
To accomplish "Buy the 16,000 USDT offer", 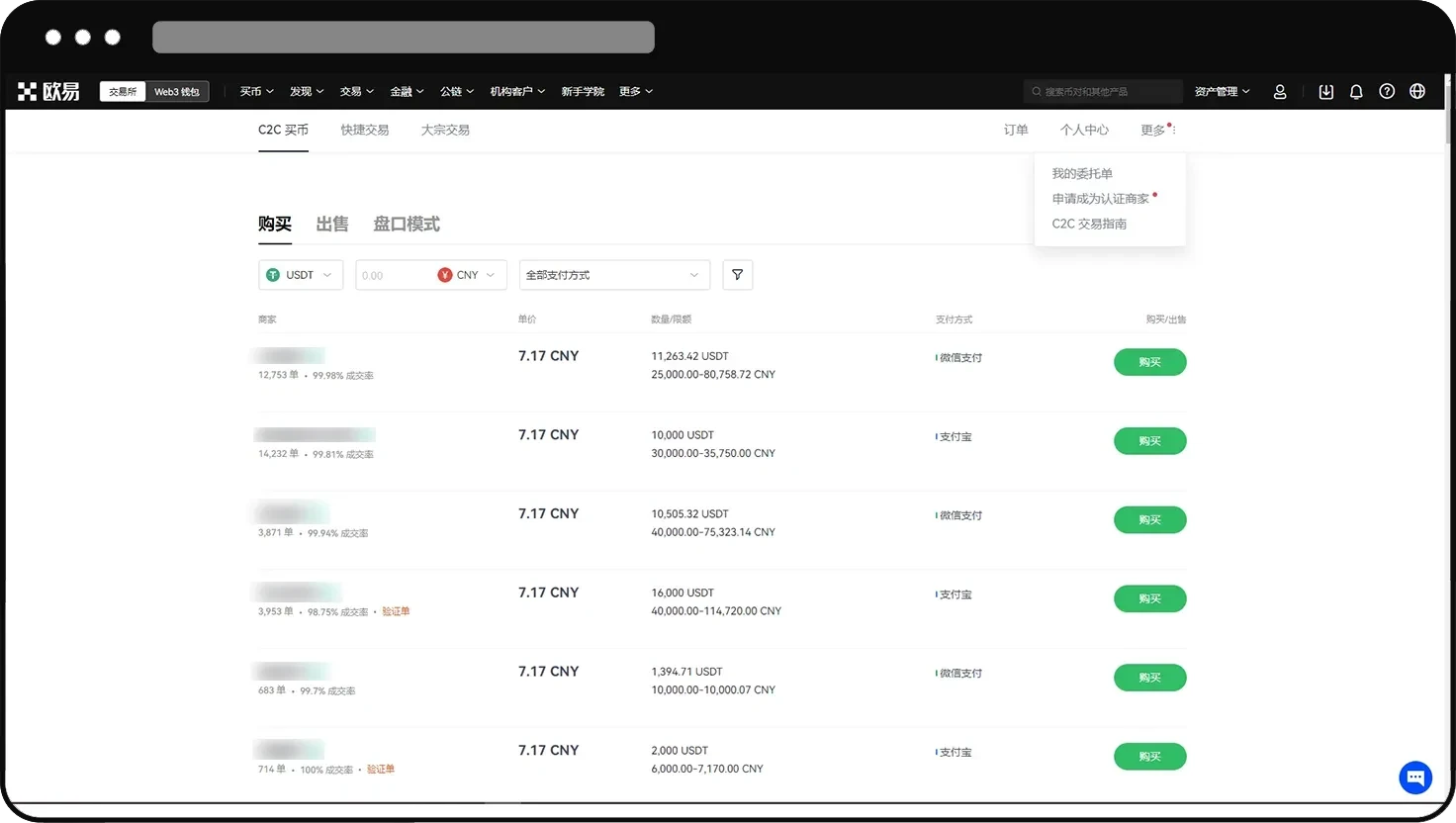I will click(1149, 598).
